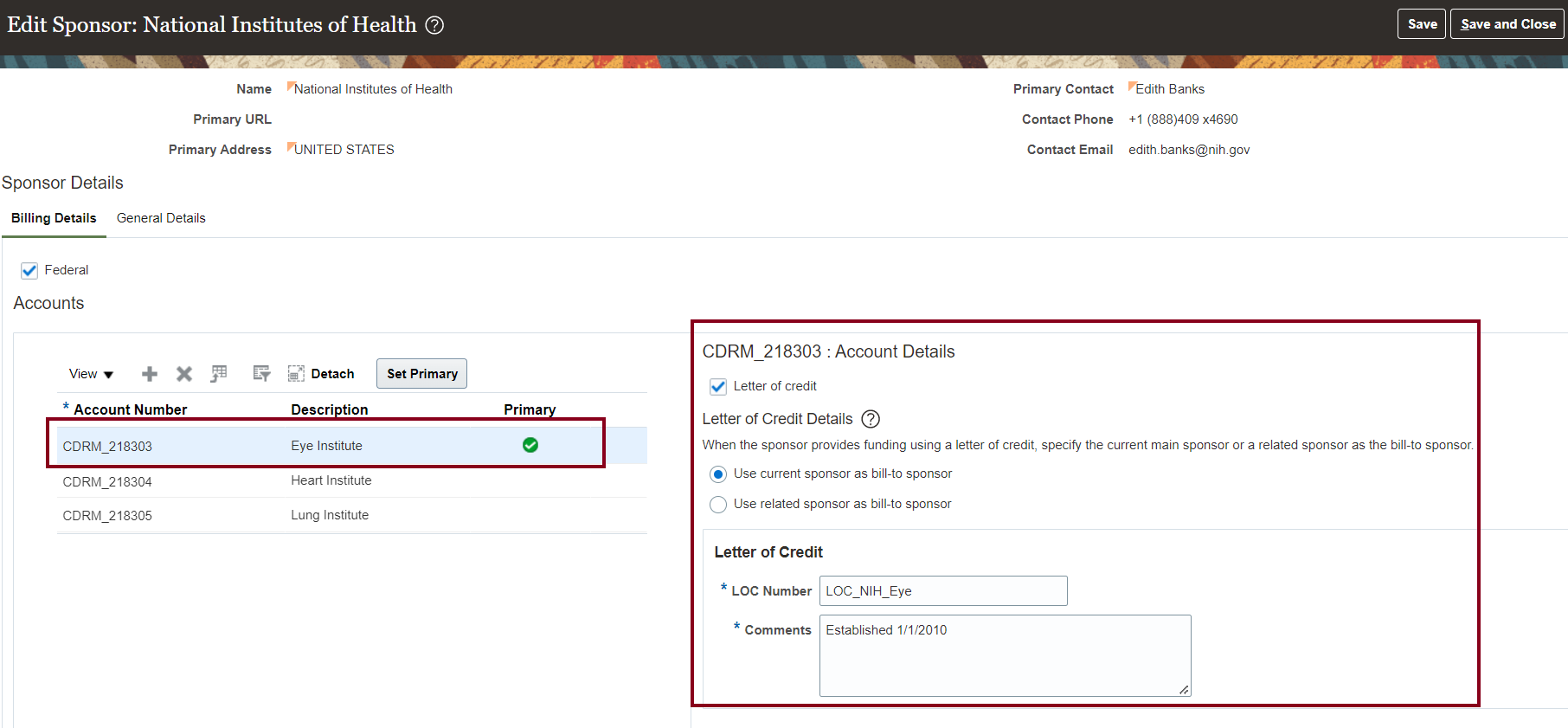Click the Set Primary button
1568x728 pixels.
click(x=422, y=374)
